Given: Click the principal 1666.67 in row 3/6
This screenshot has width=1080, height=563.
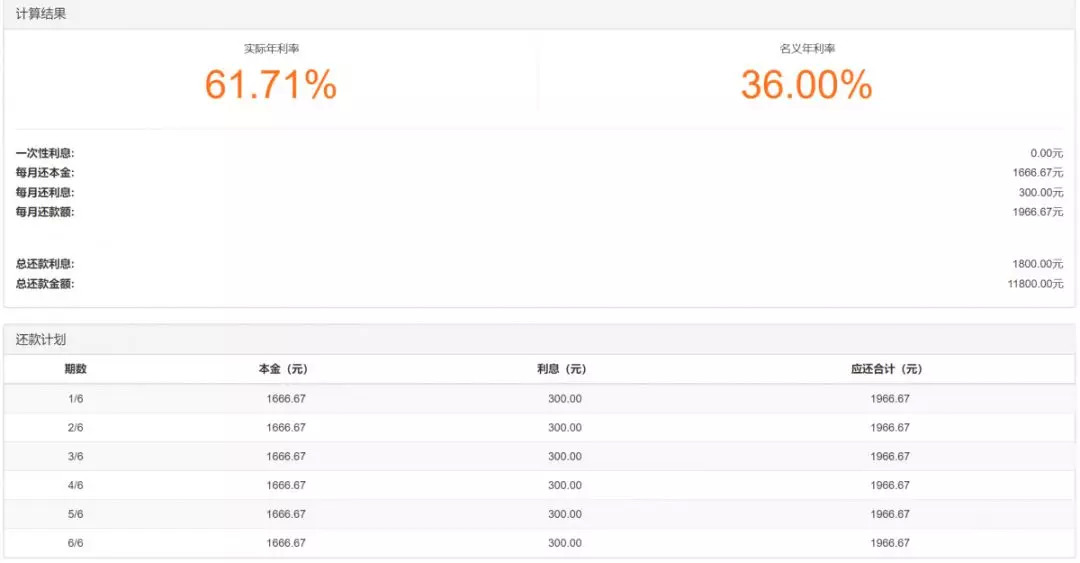Looking at the screenshot, I should 286,457.
